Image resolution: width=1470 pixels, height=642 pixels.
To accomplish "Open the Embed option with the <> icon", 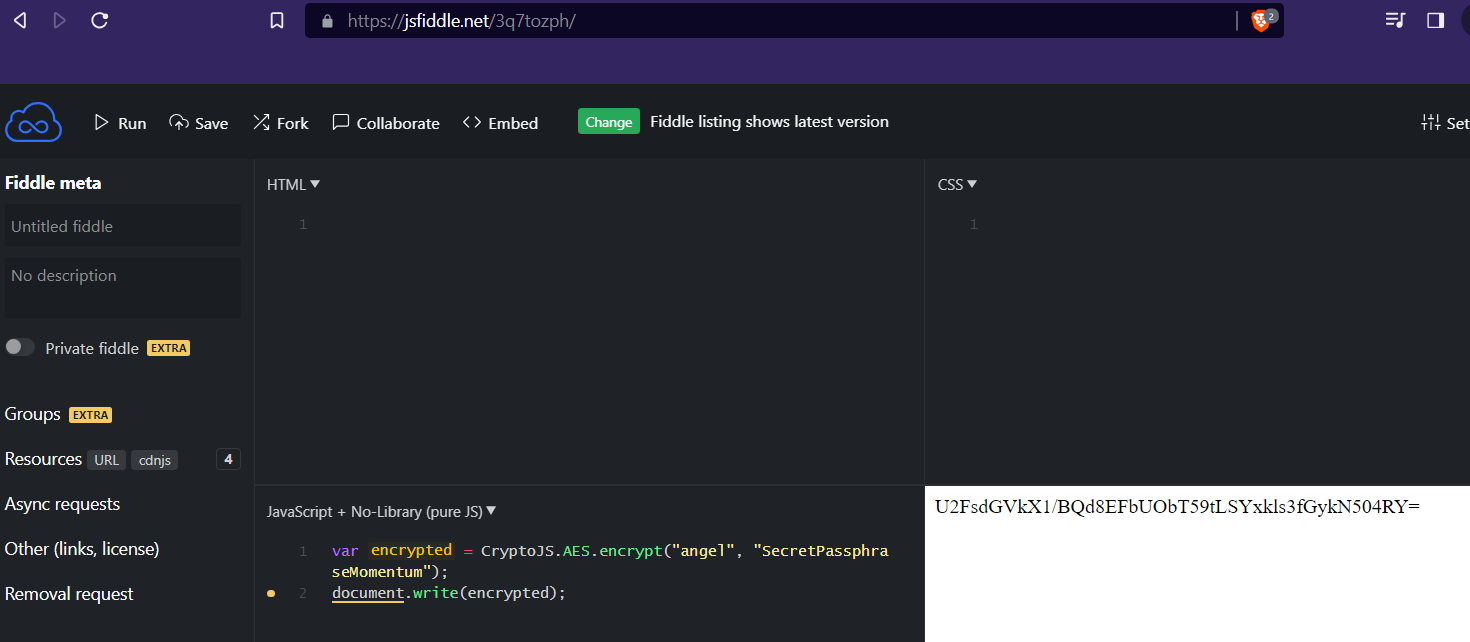I will pyautogui.click(x=471, y=122).
